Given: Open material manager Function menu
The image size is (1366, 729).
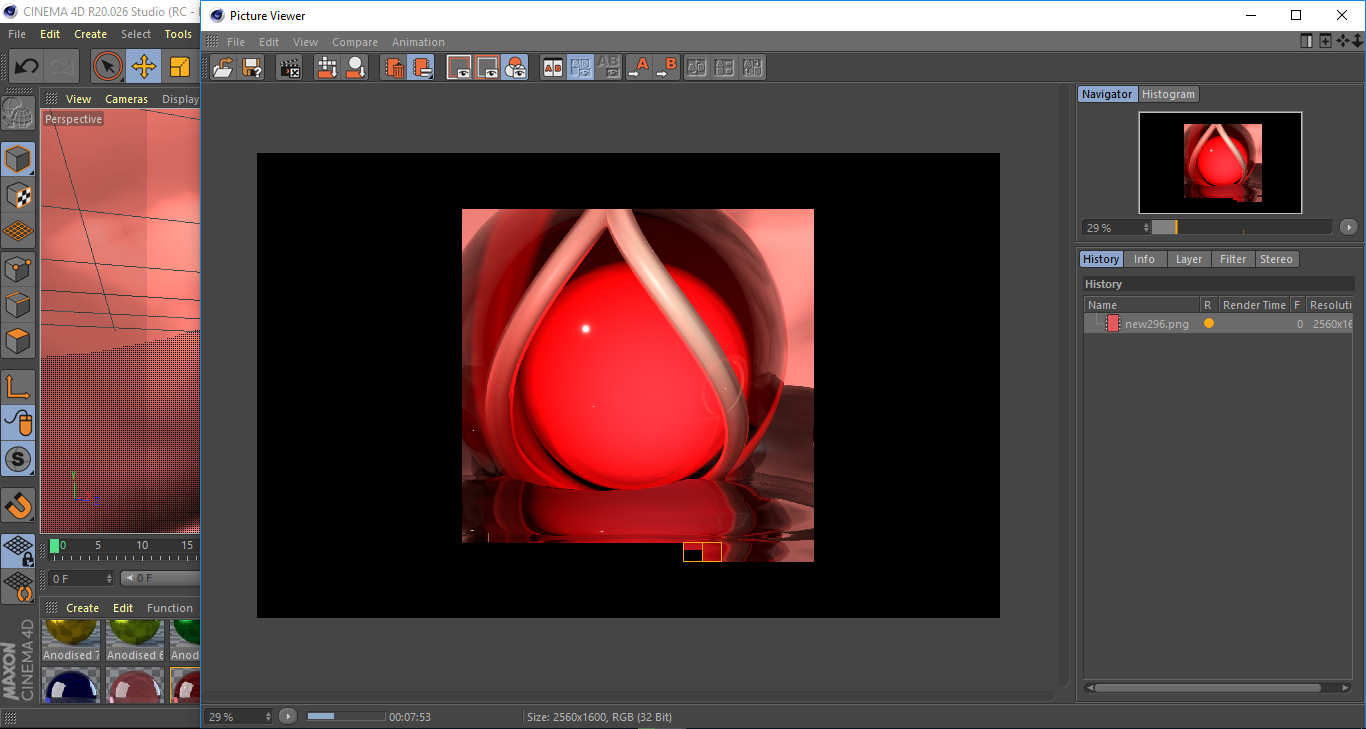Looking at the screenshot, I should click(170, 608).
